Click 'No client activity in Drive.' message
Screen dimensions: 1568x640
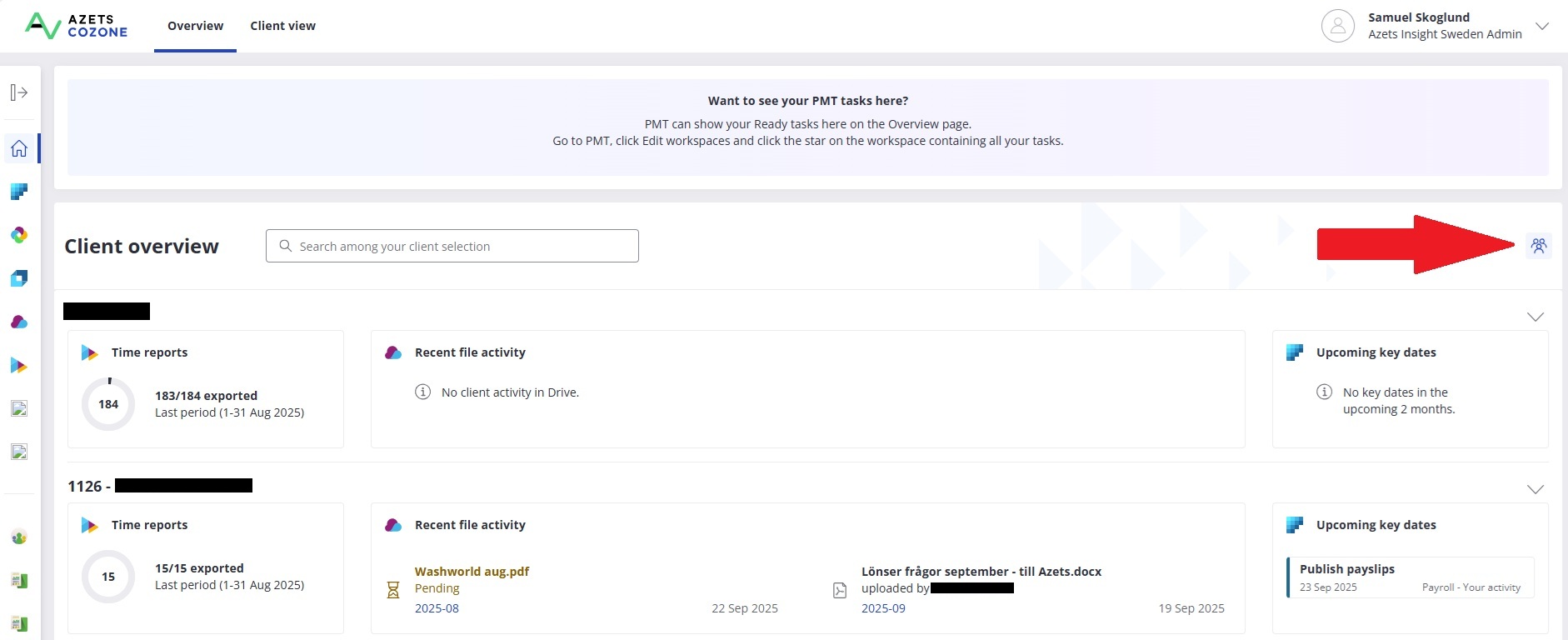point(510,392)
